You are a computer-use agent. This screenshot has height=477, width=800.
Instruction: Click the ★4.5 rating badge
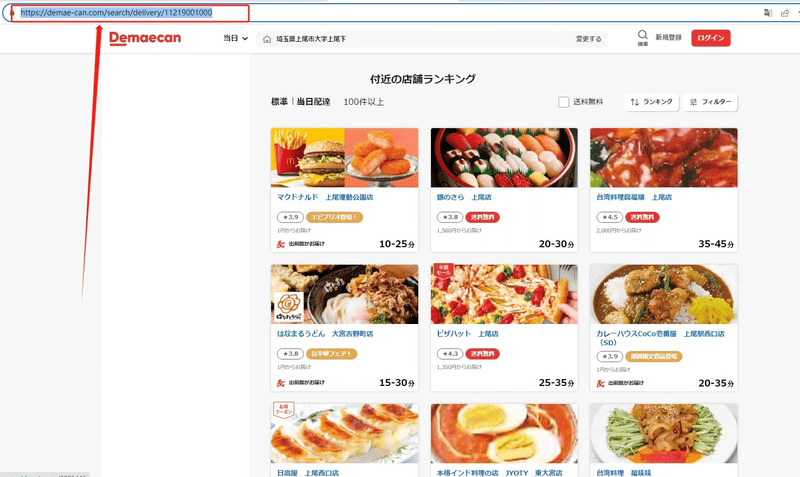click(610, 217)
